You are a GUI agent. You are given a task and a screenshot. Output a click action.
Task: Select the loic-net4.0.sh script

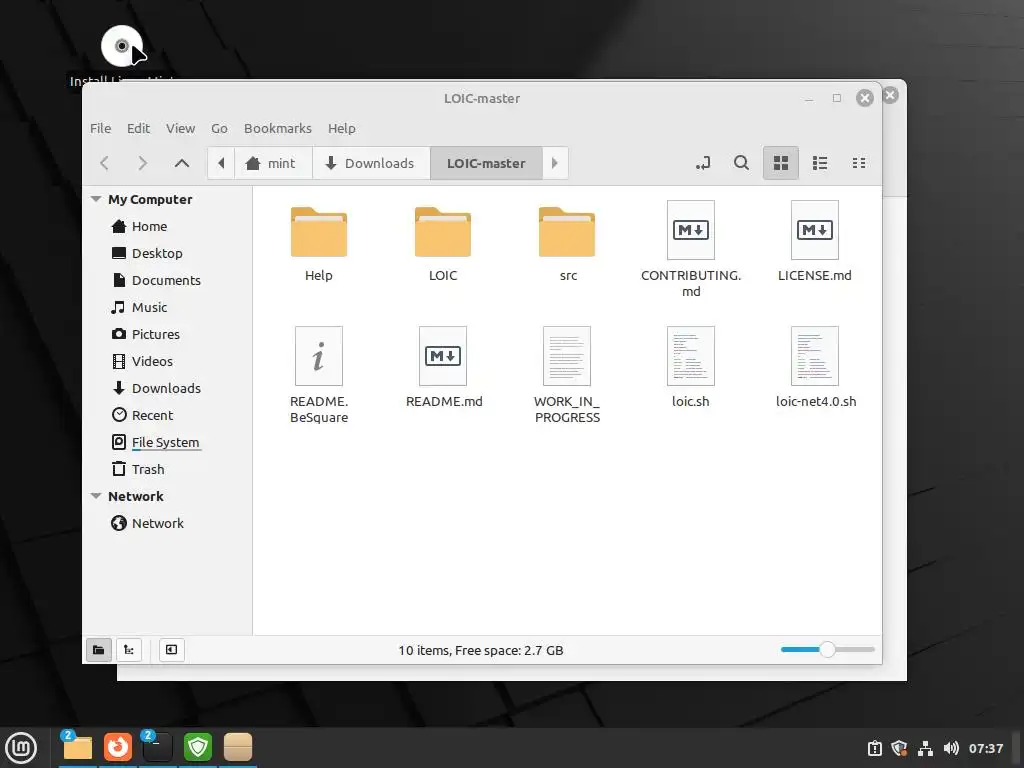[x=815, y=367]
